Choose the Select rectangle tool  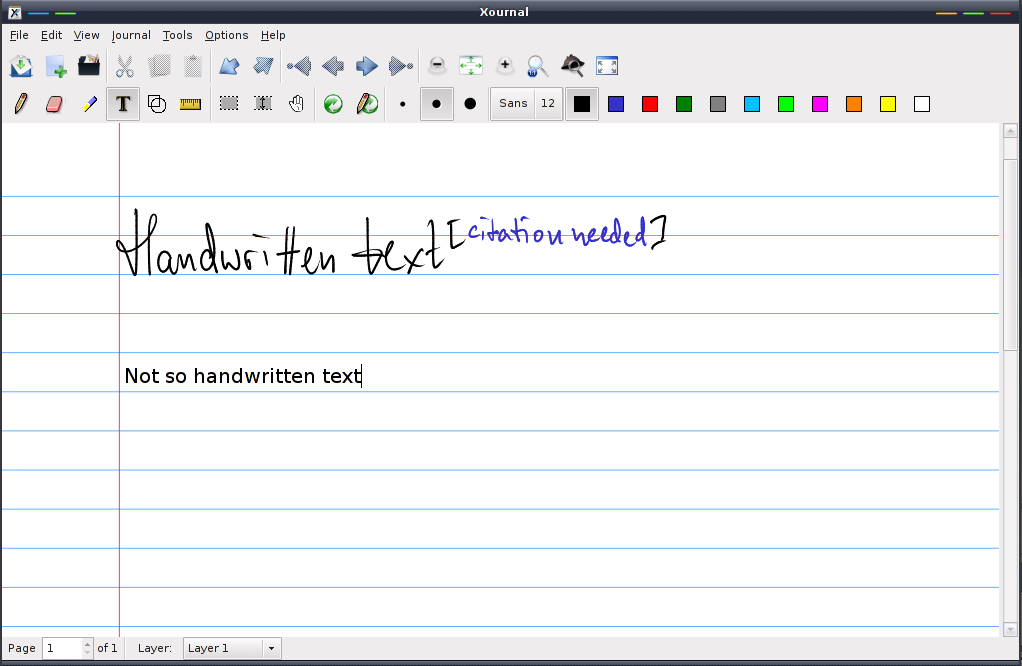pos(229,103)
